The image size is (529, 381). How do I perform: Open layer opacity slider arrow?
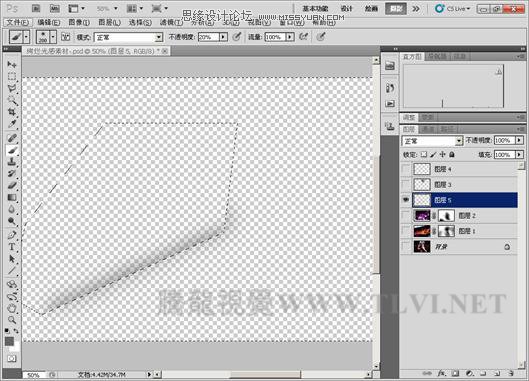pyautogui.click(x=520, y=140)
